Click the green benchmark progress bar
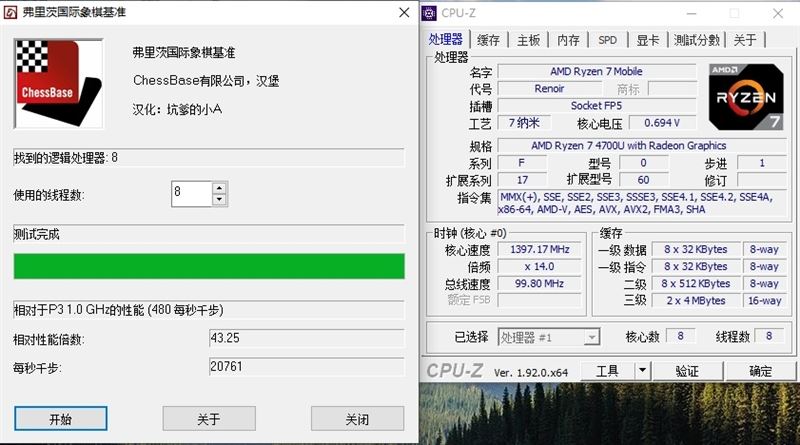The height and width of the screenshot is (445, 800). pos(209,266)
